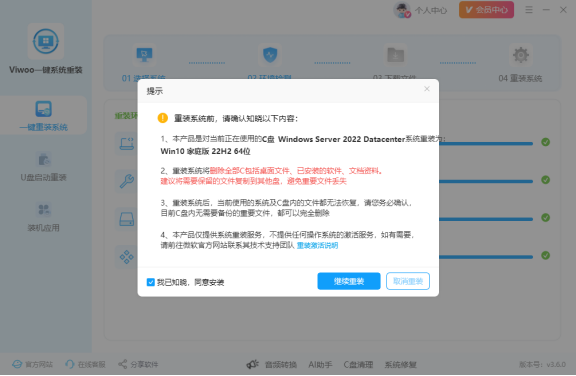Open the 会员中心 button
The height and width of the screenshot is (376, 576).
(x=486, y=10)
